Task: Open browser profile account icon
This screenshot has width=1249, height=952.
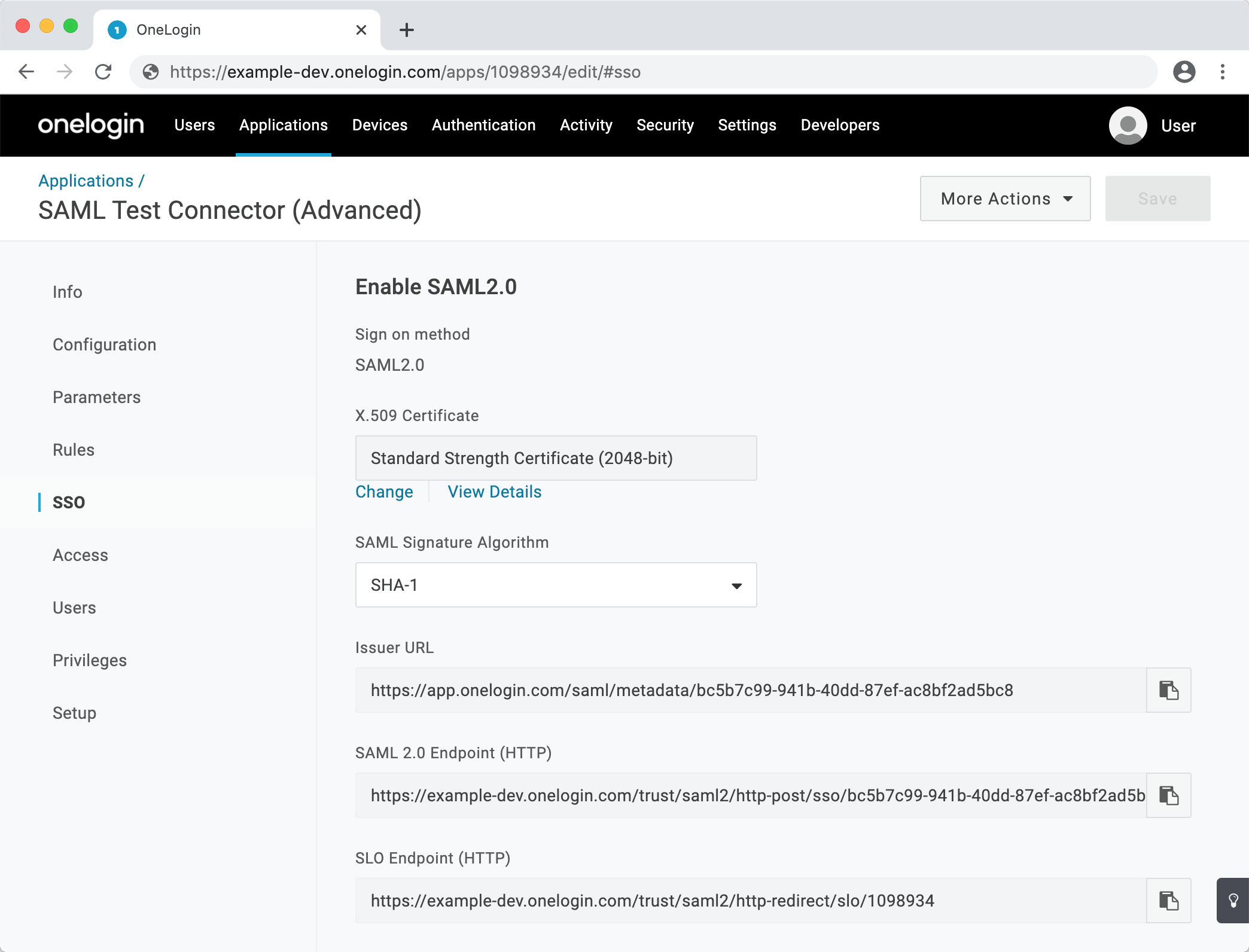Action: click(1184, 72)
